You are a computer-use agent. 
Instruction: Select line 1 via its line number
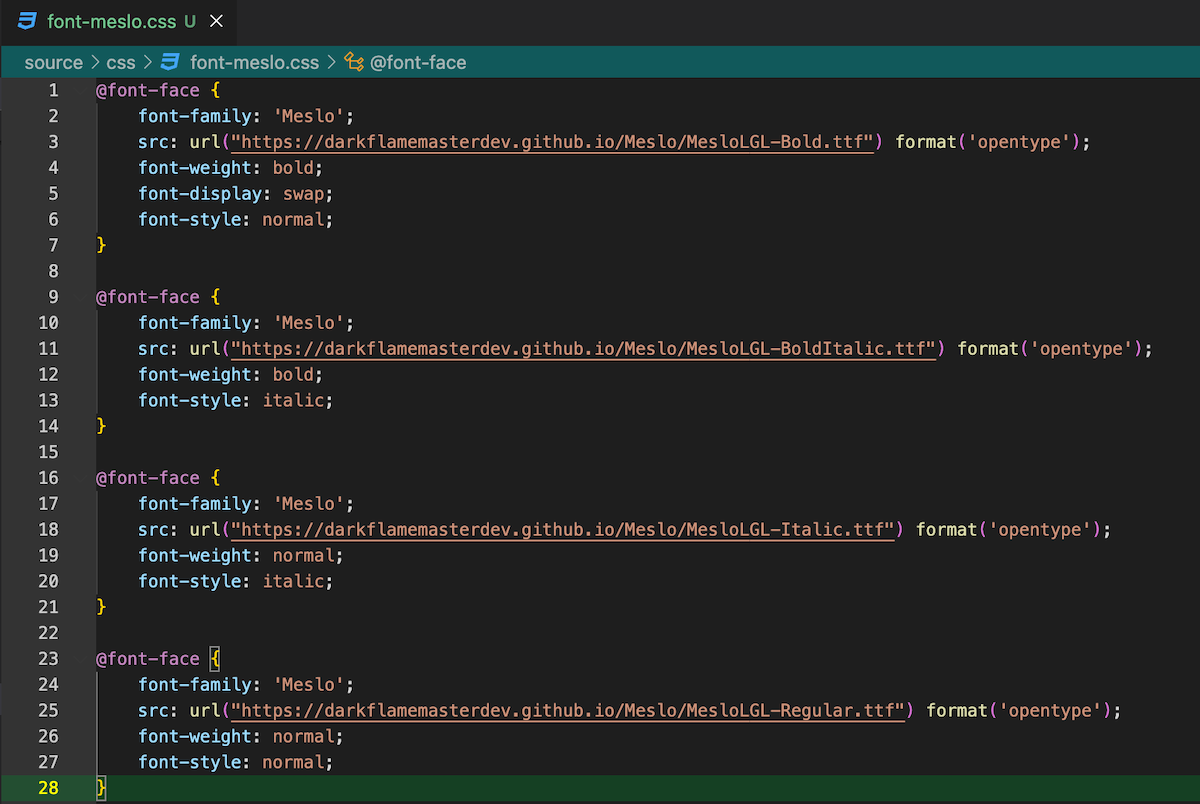[53, 90]
